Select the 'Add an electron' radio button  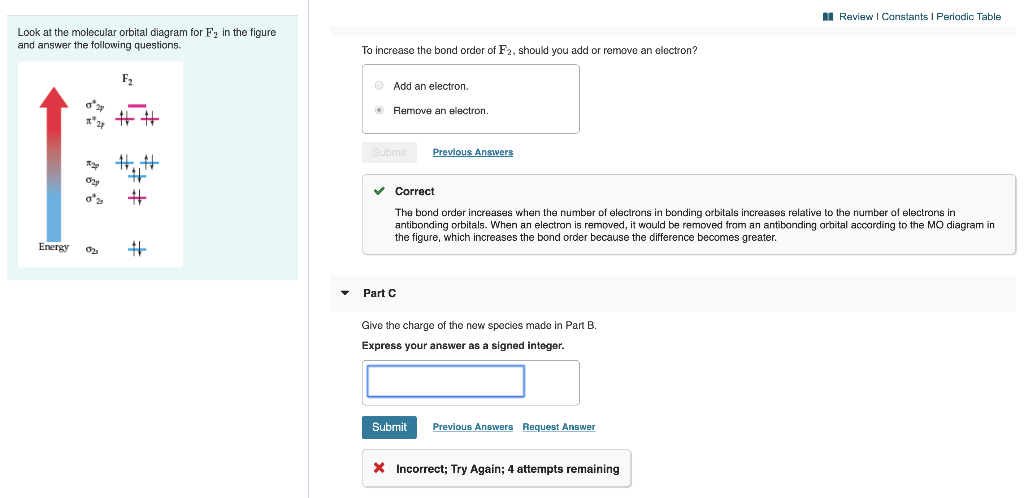pyautogui.click(x=379, y=86)
